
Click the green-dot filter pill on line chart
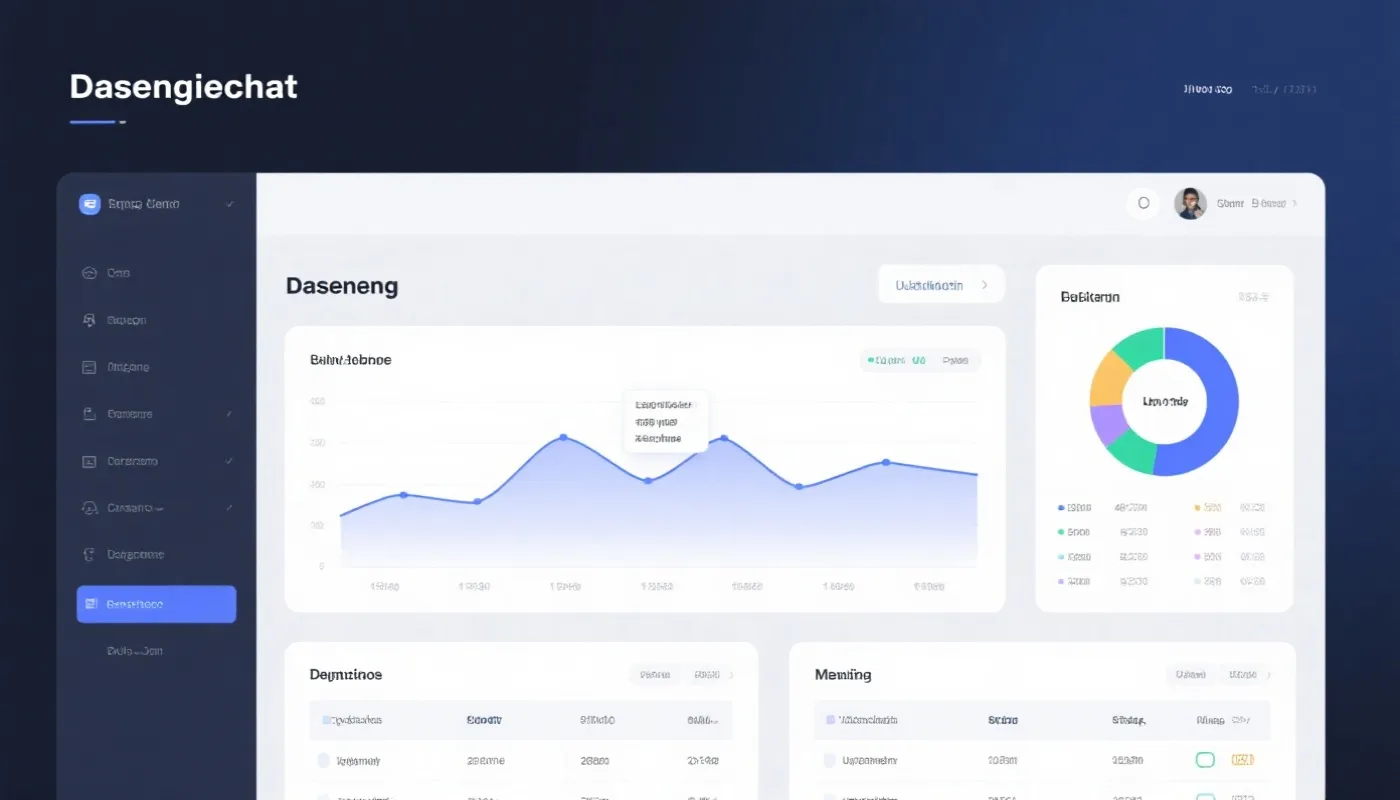tap(897, 360)
